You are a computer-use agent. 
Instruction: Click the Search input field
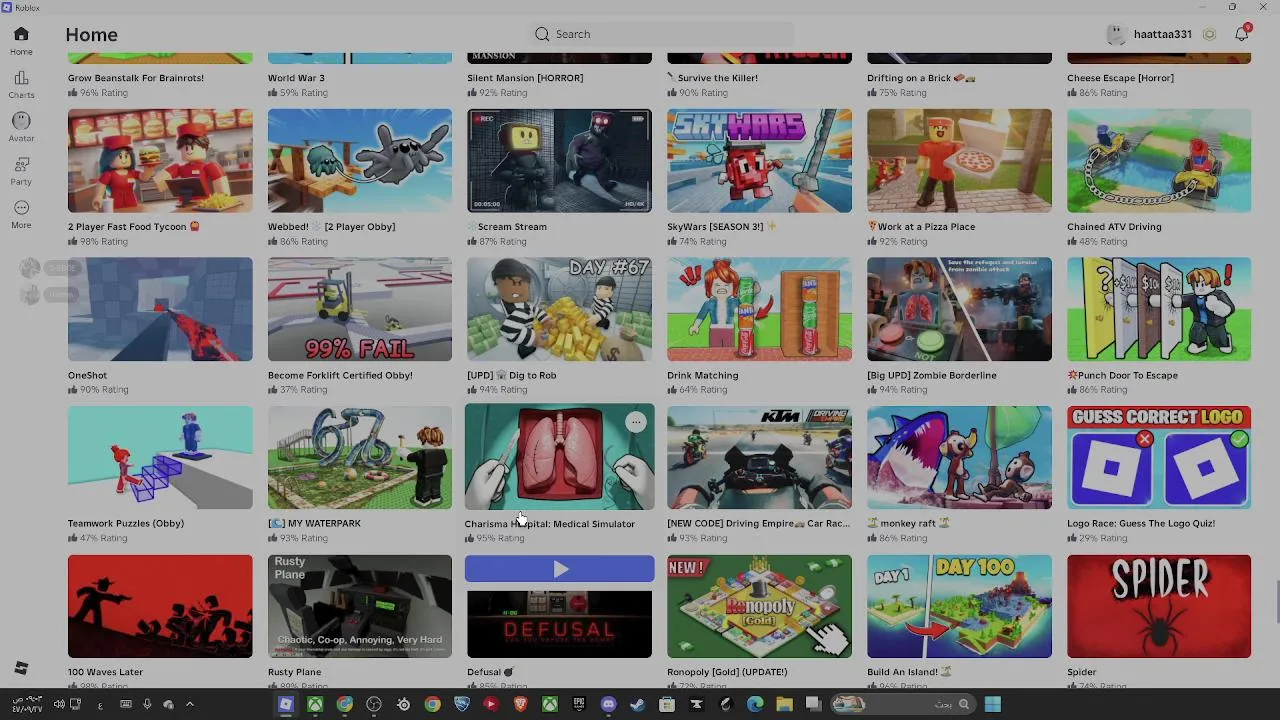click(x=660, y=34)
